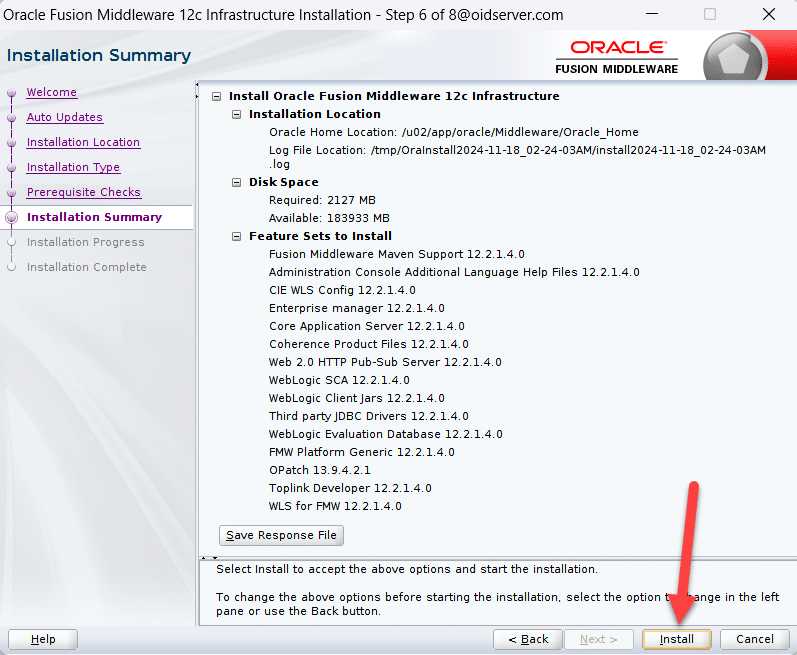Collapse the Install Oracle Fusion Middleware 12c Infrastructure node
This screenshot has width=797, height=655.
click(x=216, y=97)
